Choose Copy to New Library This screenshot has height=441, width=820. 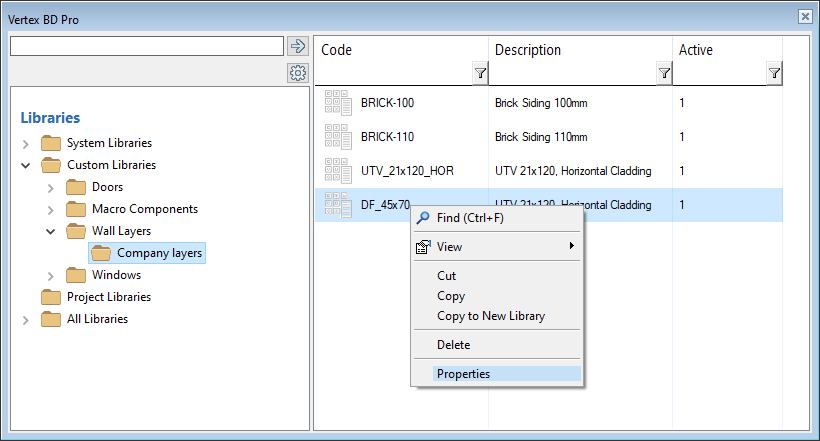(x=491, y=316)
